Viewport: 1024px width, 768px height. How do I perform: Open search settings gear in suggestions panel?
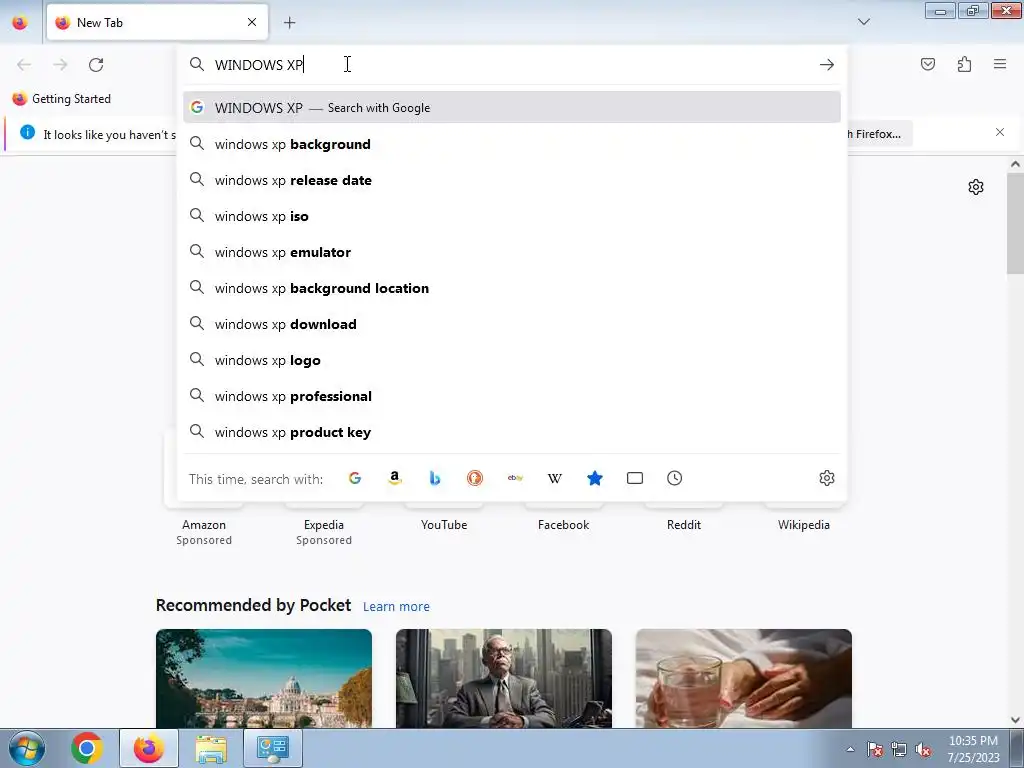click(x=827, y=478)
